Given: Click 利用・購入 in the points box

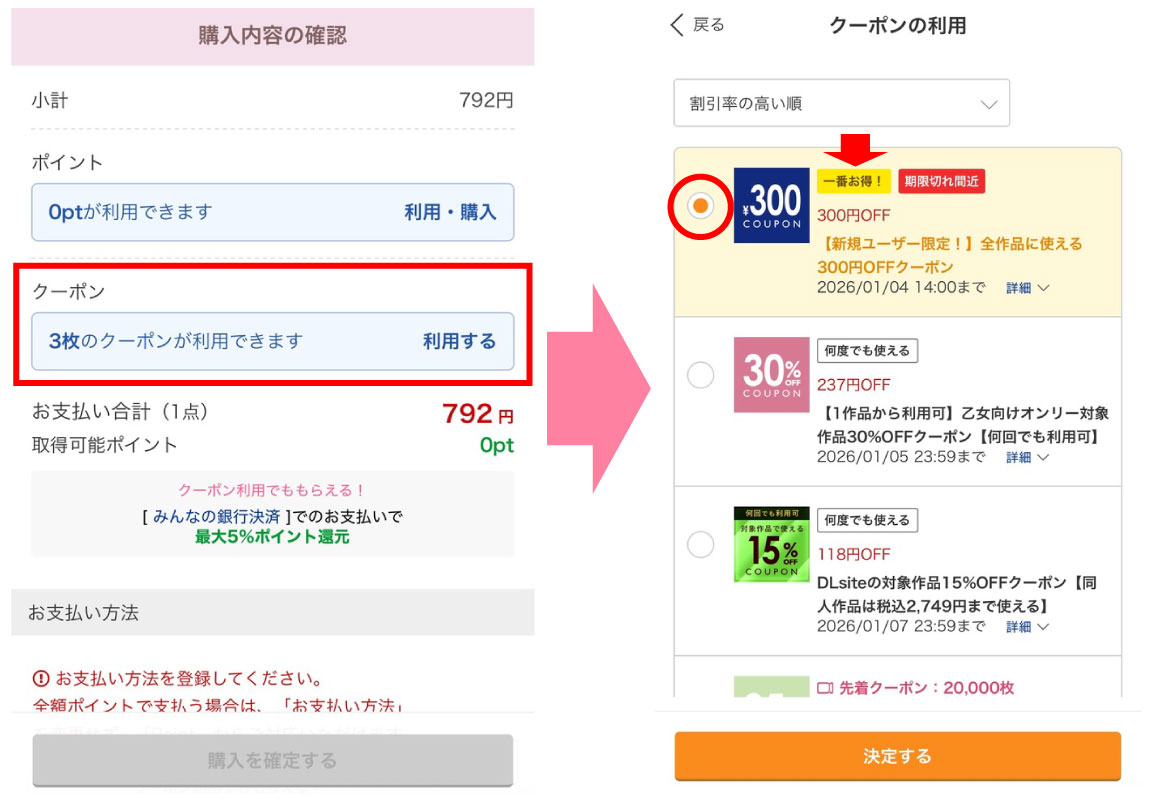Looking at the screenshot, I should 450,212.
